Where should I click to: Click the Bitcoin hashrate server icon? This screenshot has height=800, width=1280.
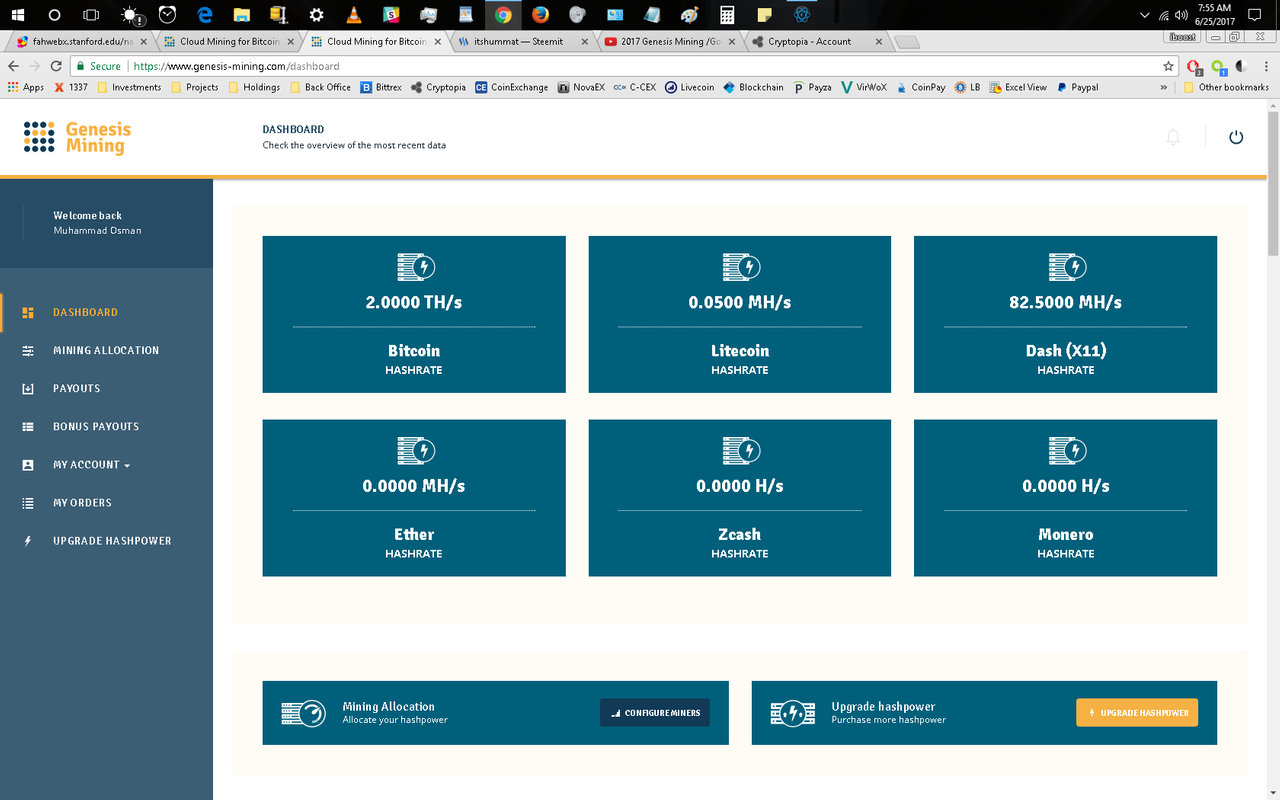click(x=414, y=267)
